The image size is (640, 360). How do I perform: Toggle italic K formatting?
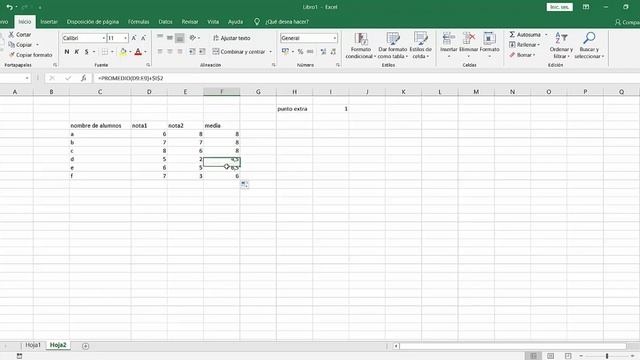pos(76,52)
